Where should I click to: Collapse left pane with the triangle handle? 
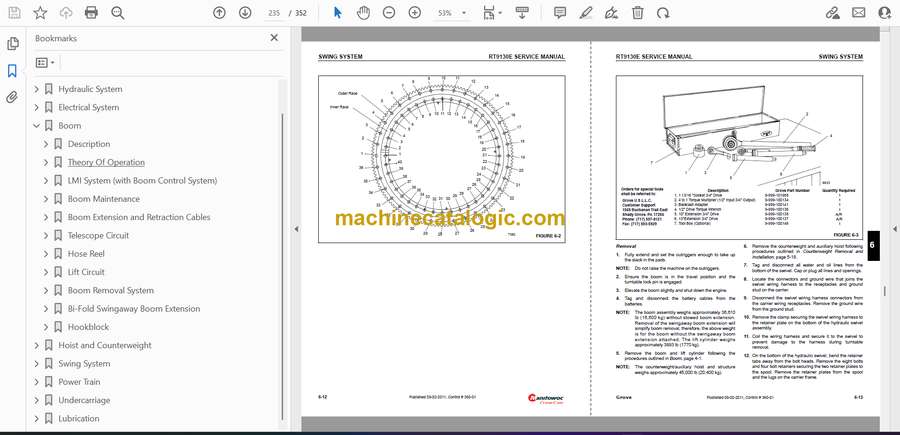pos(296,229)
